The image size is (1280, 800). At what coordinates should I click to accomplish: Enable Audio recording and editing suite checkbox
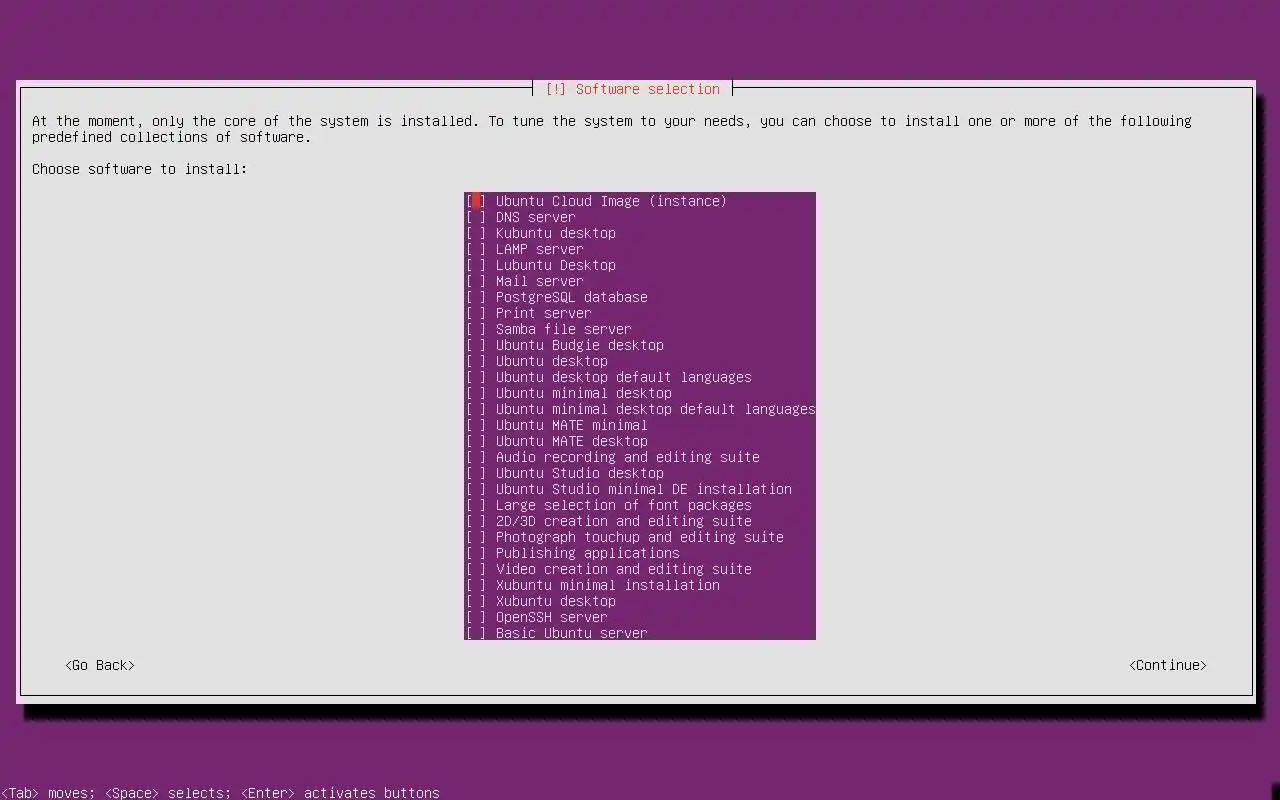[476, 457]
